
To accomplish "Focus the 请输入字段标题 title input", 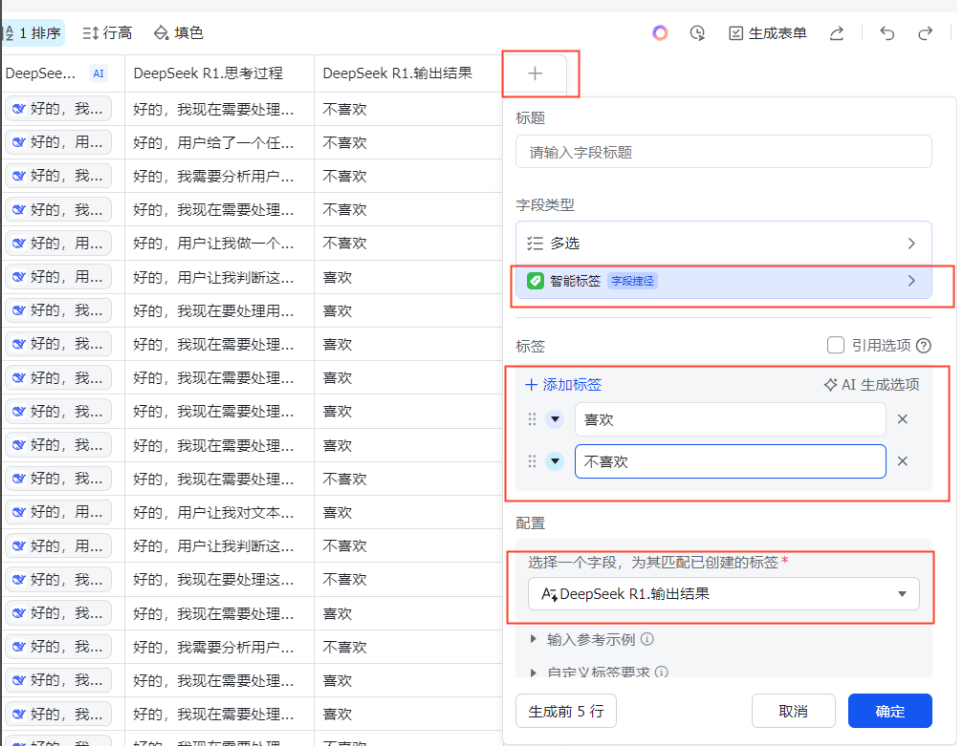I will coord(723,151).
